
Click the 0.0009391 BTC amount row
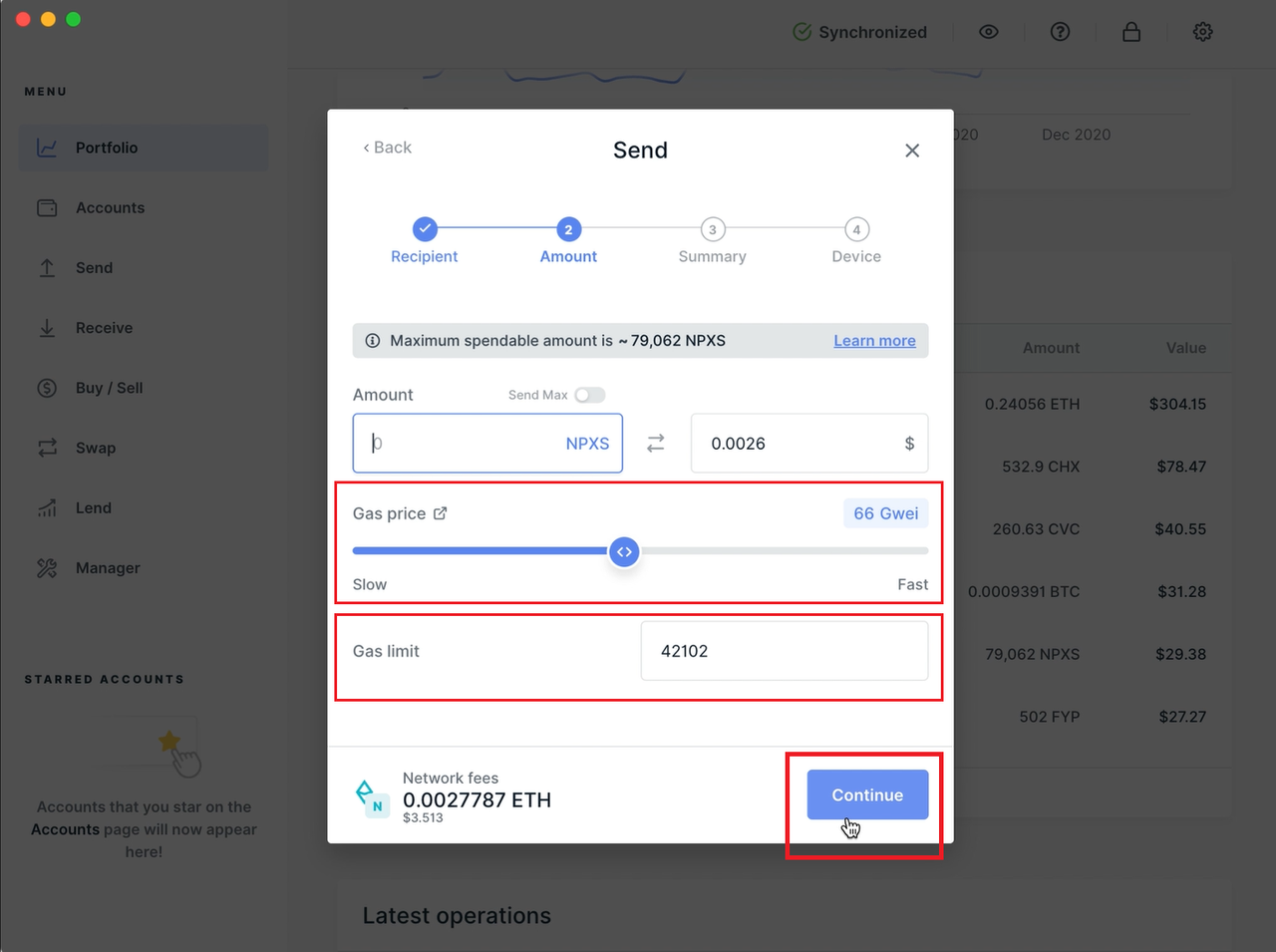pyautogui.click(x=1024, y=591)
